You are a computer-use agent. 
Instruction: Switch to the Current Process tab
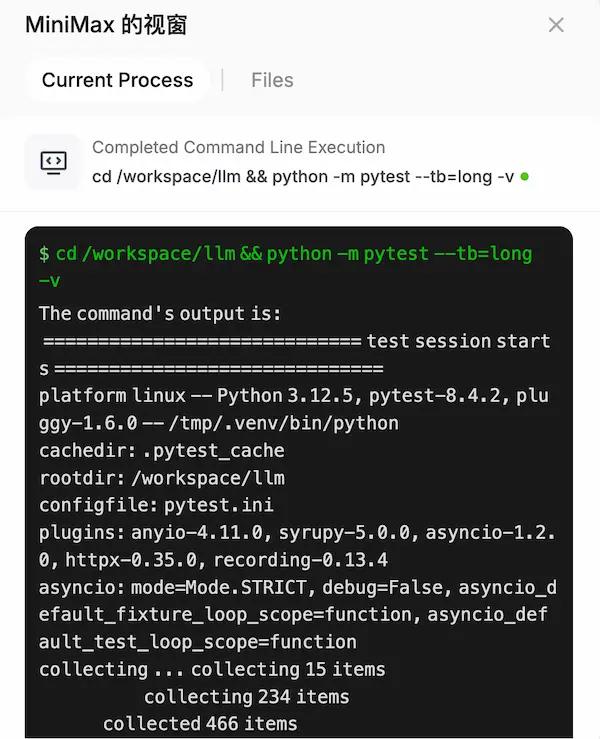tap(118, 80)
